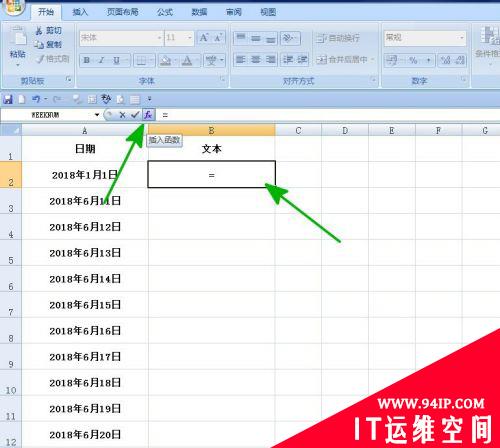Click the Save icon in quick toolbar
The height and width of the screenshot is (448, 500).
pyautogui.click(x=8, y=99)
